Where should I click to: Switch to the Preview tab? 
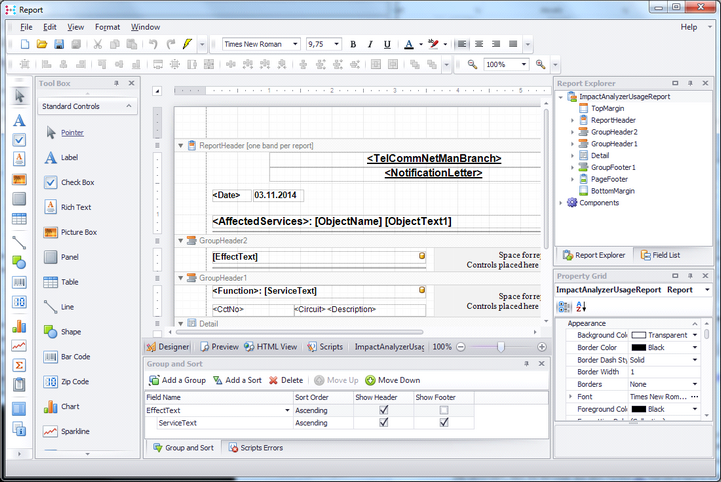coord(219,347)
